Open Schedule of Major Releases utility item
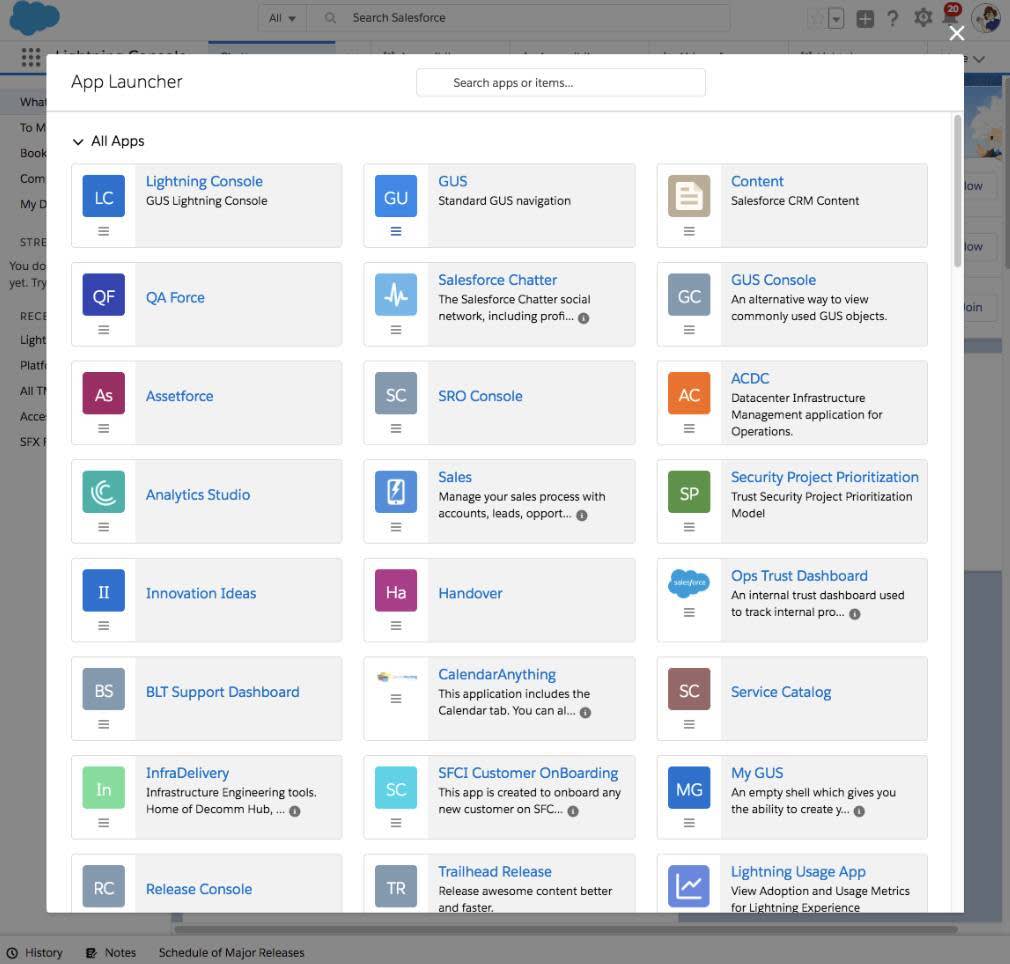Viewport: 1010px width, 964px height. 231,952
